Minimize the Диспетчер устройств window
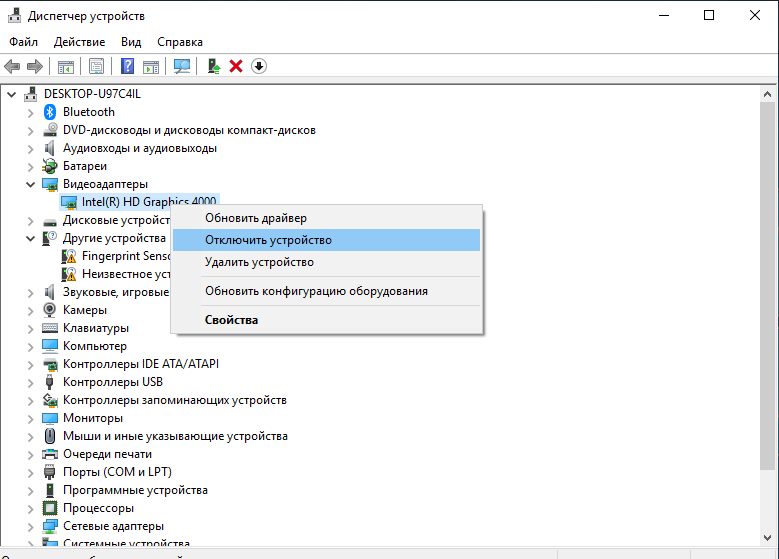The width and height of the screenshot is (779, 559). [x=664, y=15]
